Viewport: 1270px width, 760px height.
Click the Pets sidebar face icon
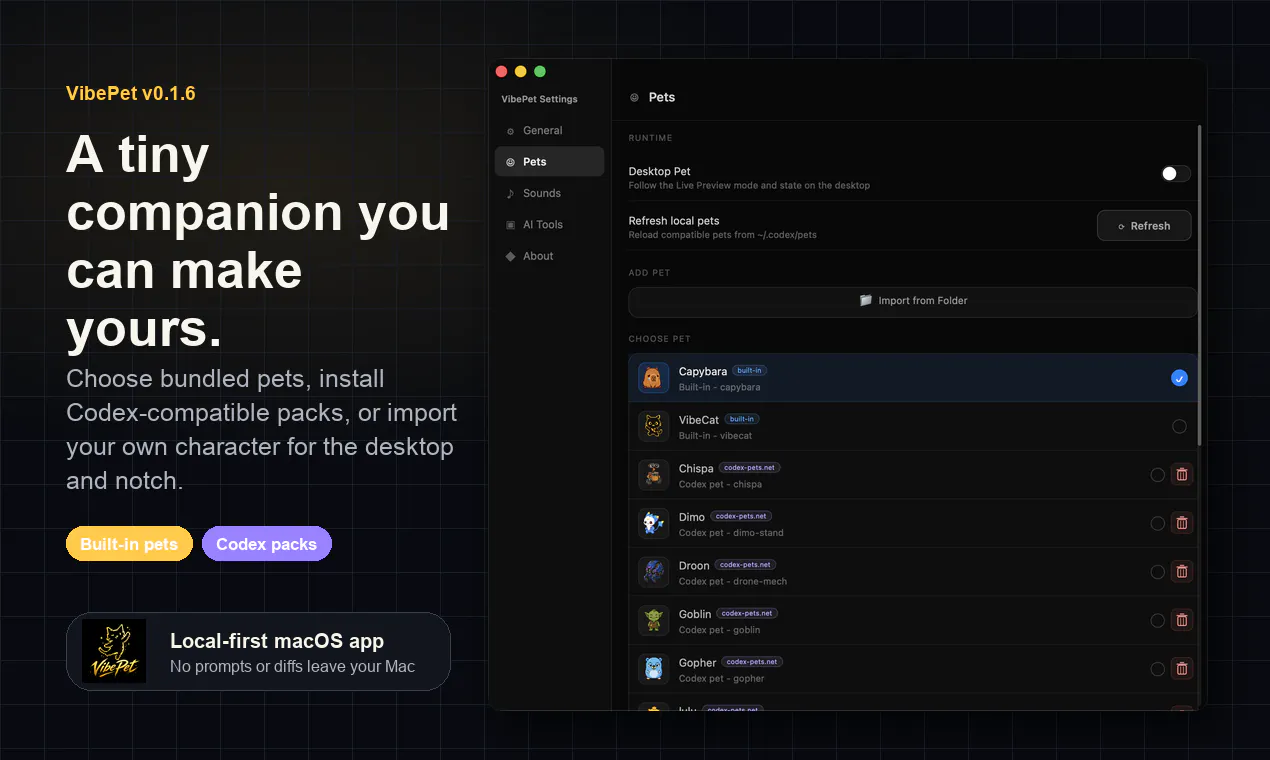pos(510,162)
